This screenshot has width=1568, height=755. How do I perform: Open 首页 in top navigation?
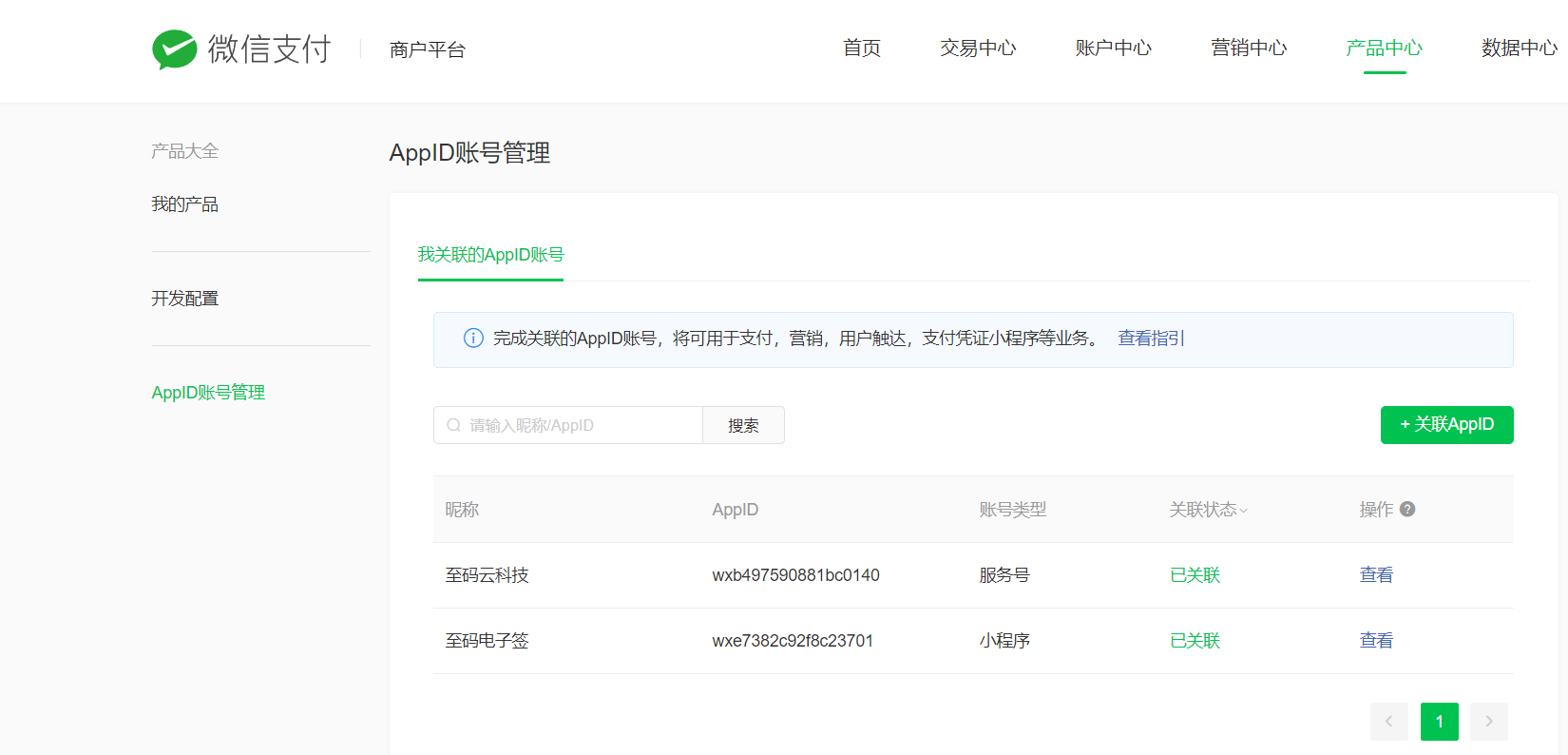(862, 48)
